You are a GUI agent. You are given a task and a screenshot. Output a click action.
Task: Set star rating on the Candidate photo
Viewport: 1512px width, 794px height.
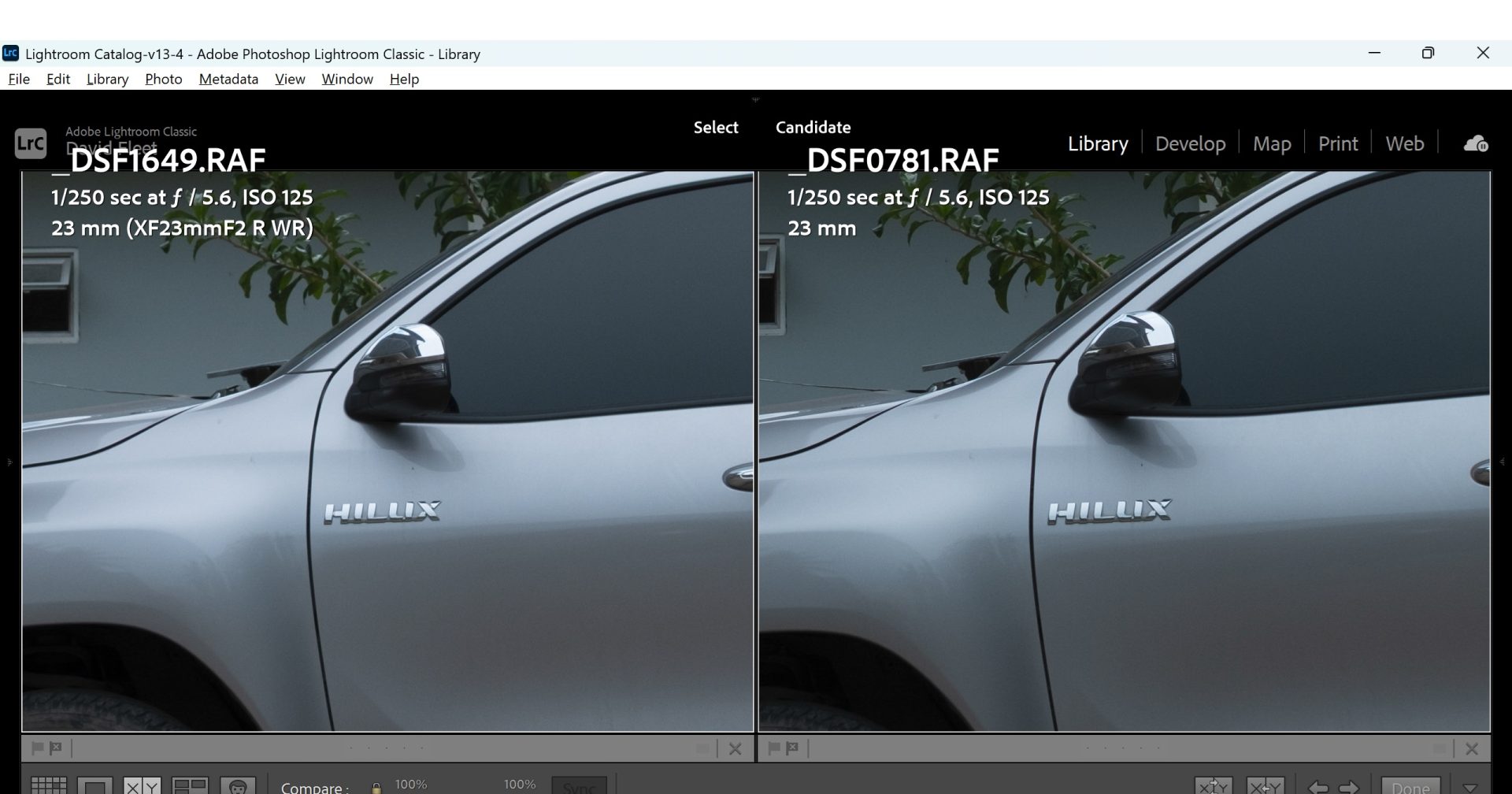(1124, 748)
